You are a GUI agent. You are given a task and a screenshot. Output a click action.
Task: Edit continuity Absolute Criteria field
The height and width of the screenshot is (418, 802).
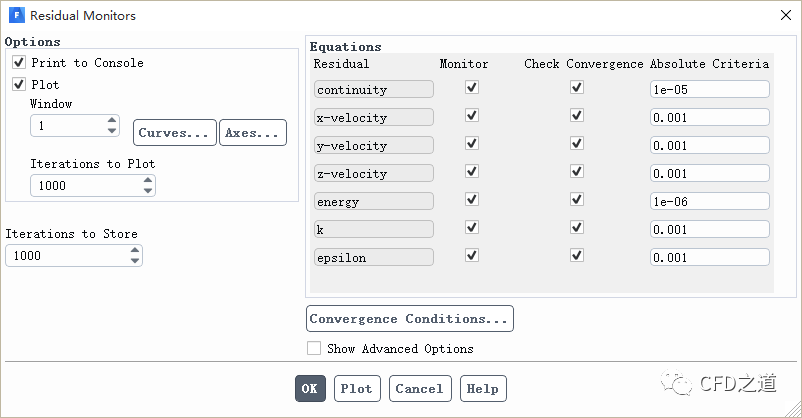coord(709,89)
